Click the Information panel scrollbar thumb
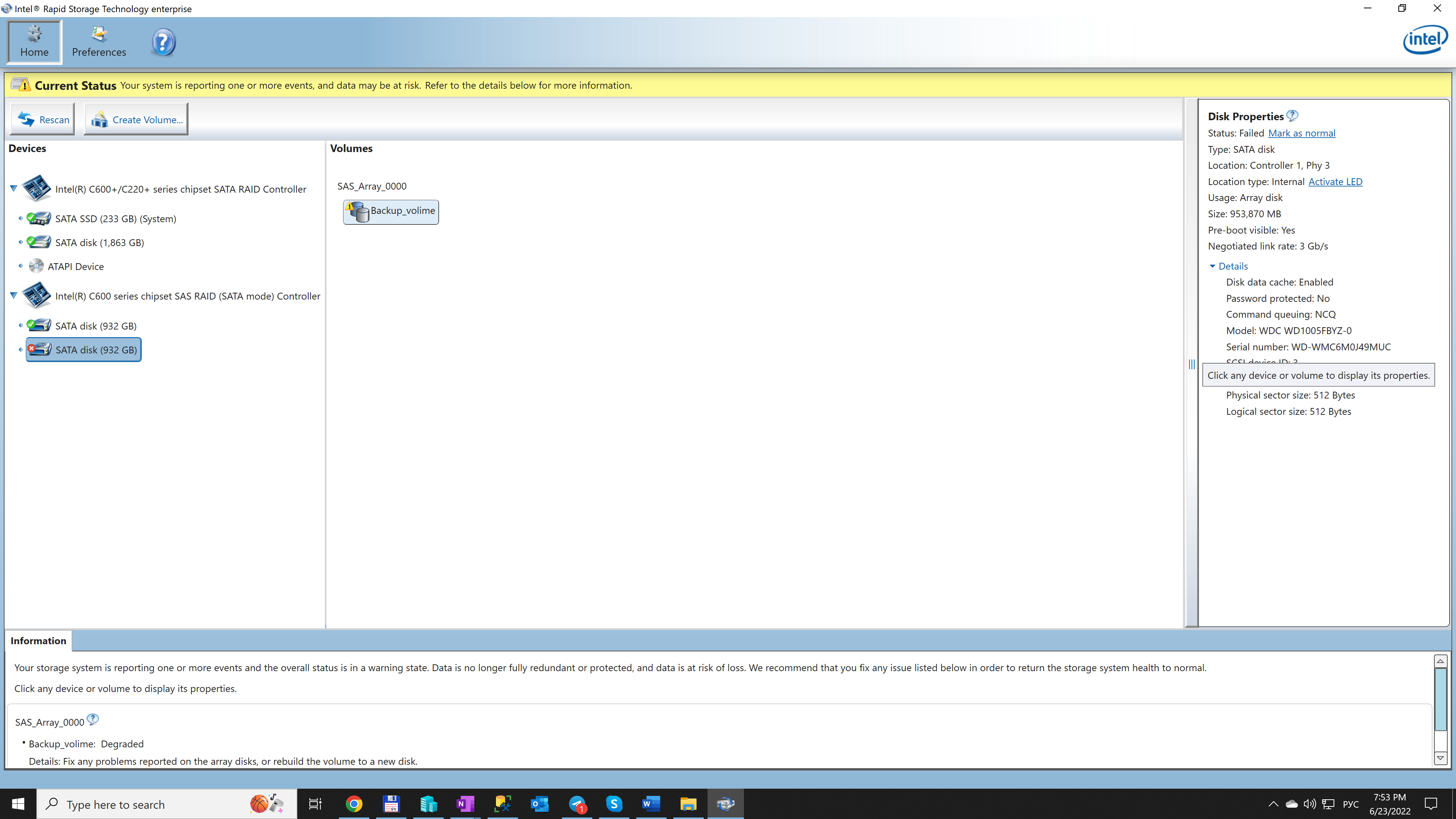This screenshot has height=819, width=1456. [1440, 700]
